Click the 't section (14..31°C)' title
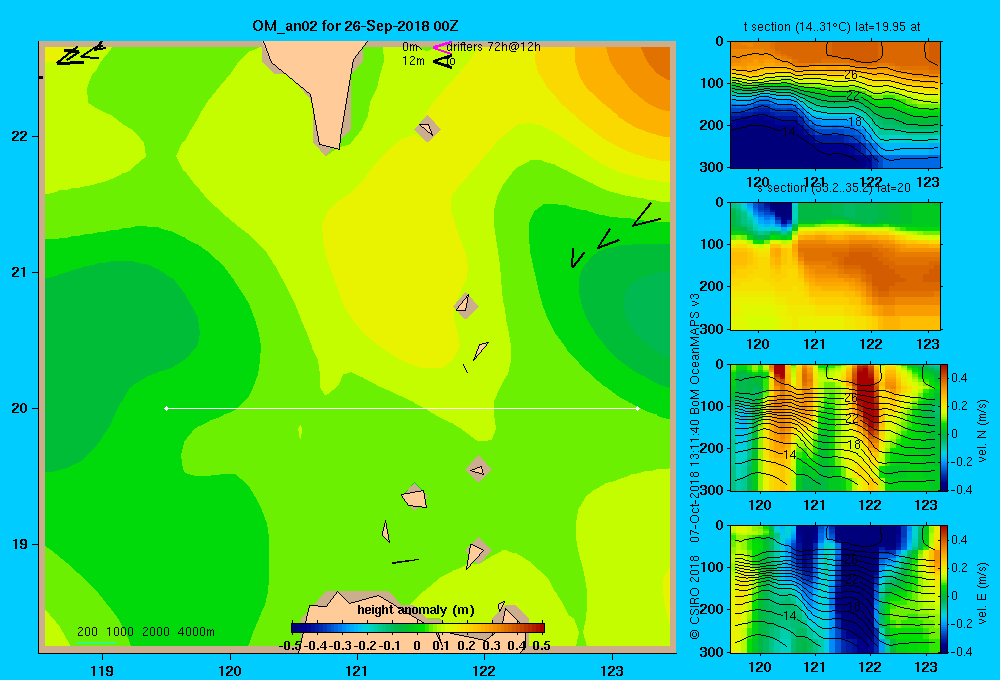Screen dimensions: 1000x680 pyautogui.click(x=832, y=27)
